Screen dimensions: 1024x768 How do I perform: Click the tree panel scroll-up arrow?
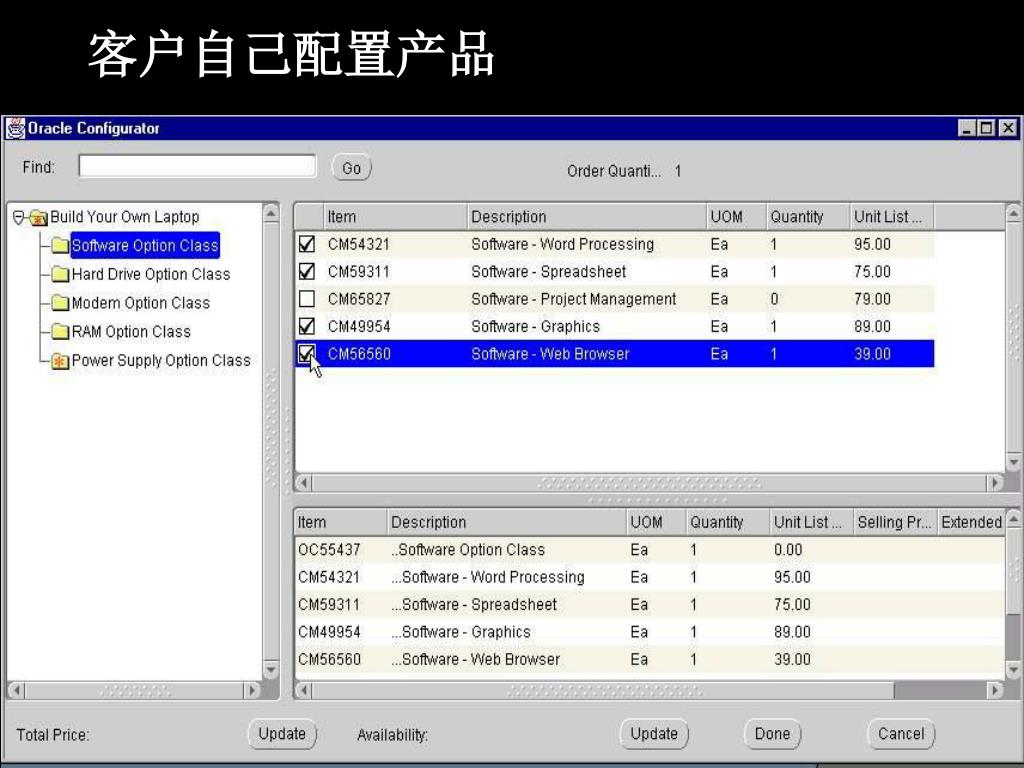(x=271, y=213)
